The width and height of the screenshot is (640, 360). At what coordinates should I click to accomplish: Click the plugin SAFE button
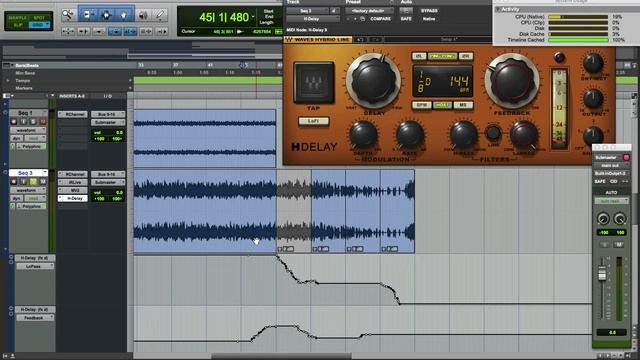[x=406, y=19]
